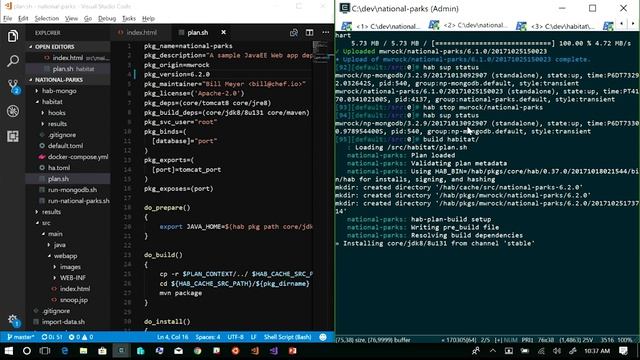
Task: Click the errors and warnings status indicator
Action: click(81, 337)
